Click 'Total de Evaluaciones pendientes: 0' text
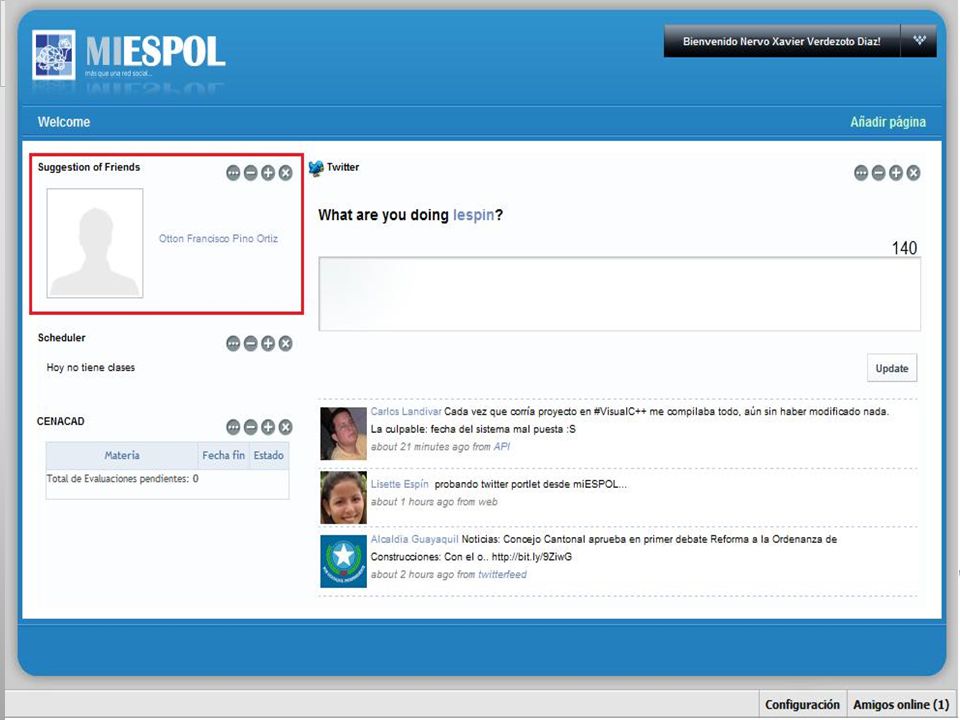 coord(122,479)
